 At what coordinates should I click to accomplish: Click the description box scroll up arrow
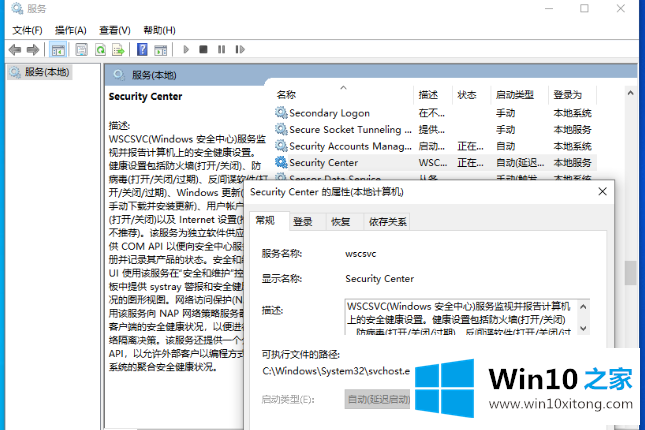pos(583,307)
